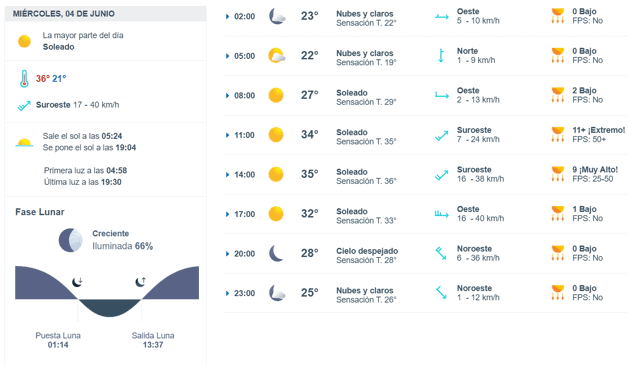Click the Fase Lunar heading
The width and height of the screenshot is (628, 366).
(40, 212)
